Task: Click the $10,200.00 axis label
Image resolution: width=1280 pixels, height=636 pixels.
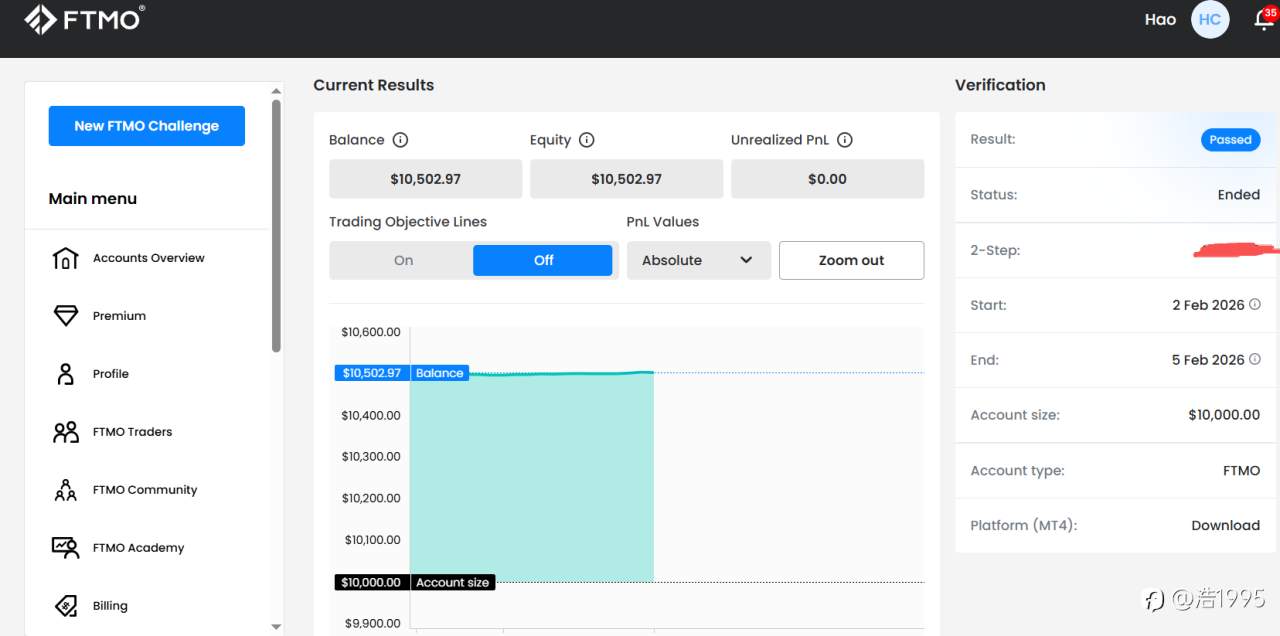Action: coord(371,498)
